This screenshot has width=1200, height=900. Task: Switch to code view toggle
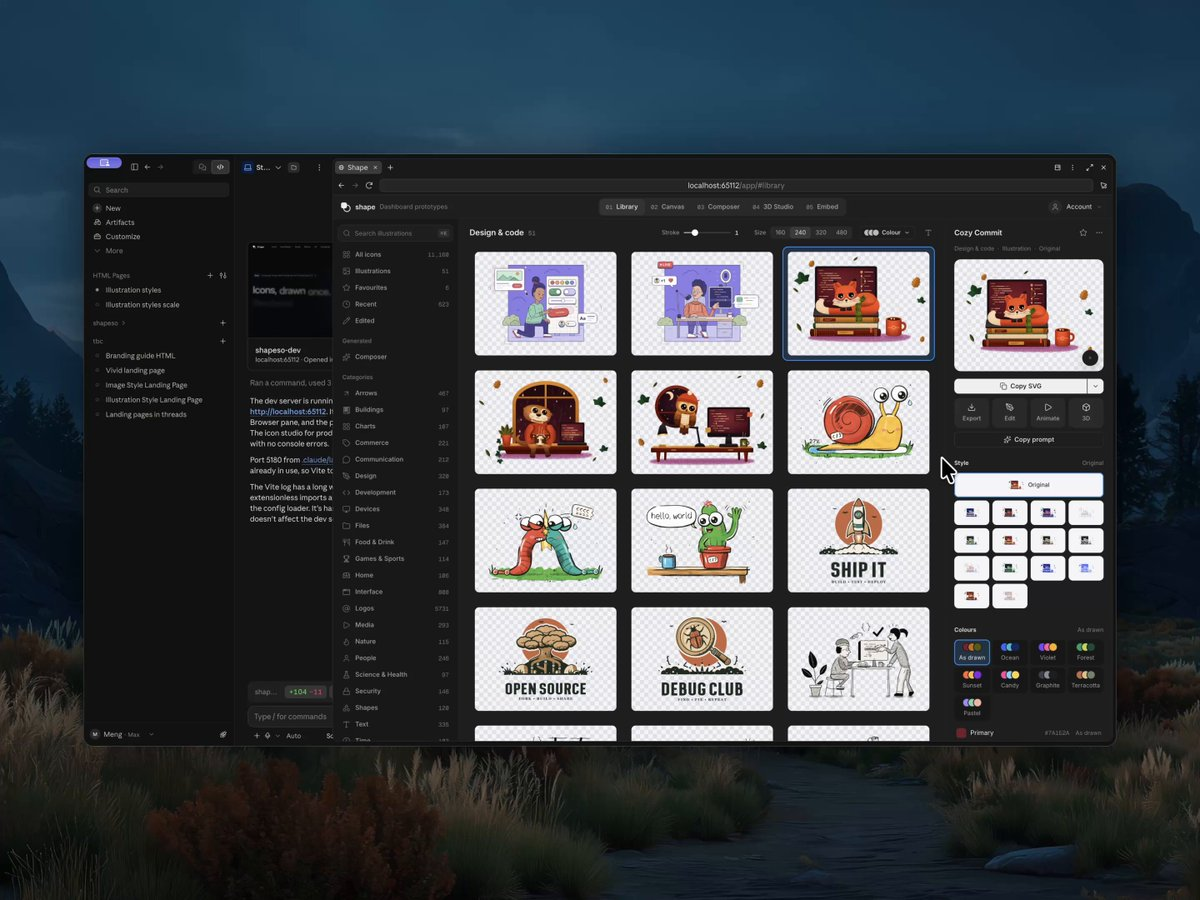coord(221,167)
